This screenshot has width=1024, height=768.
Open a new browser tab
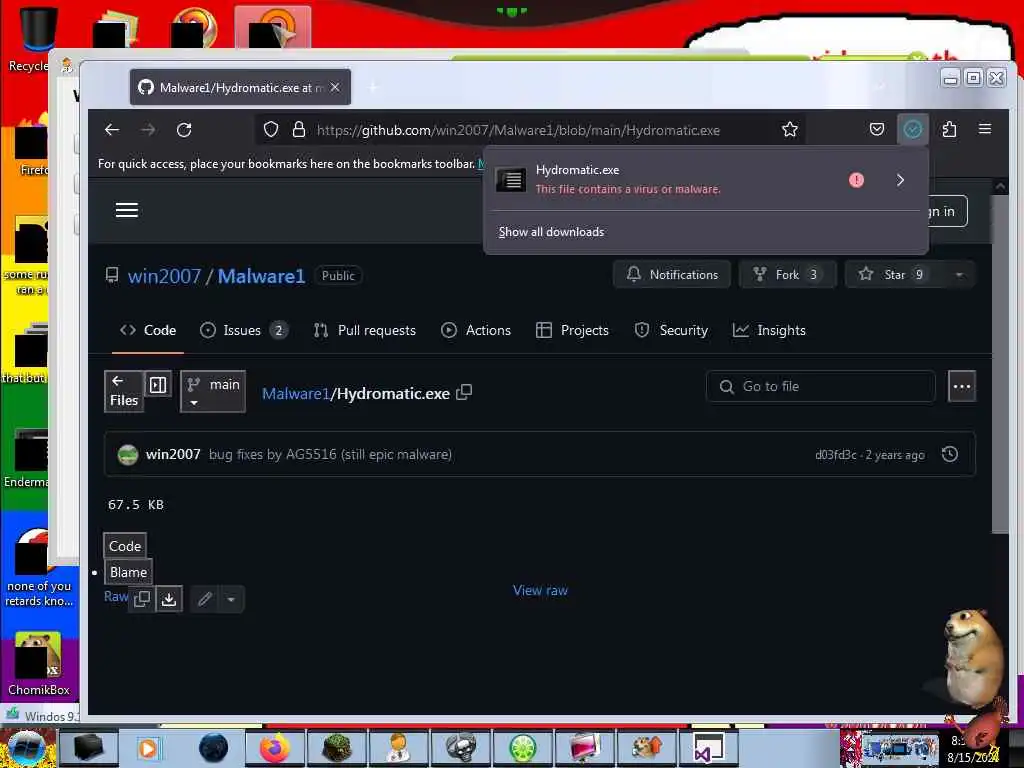[x=373, y=87]
